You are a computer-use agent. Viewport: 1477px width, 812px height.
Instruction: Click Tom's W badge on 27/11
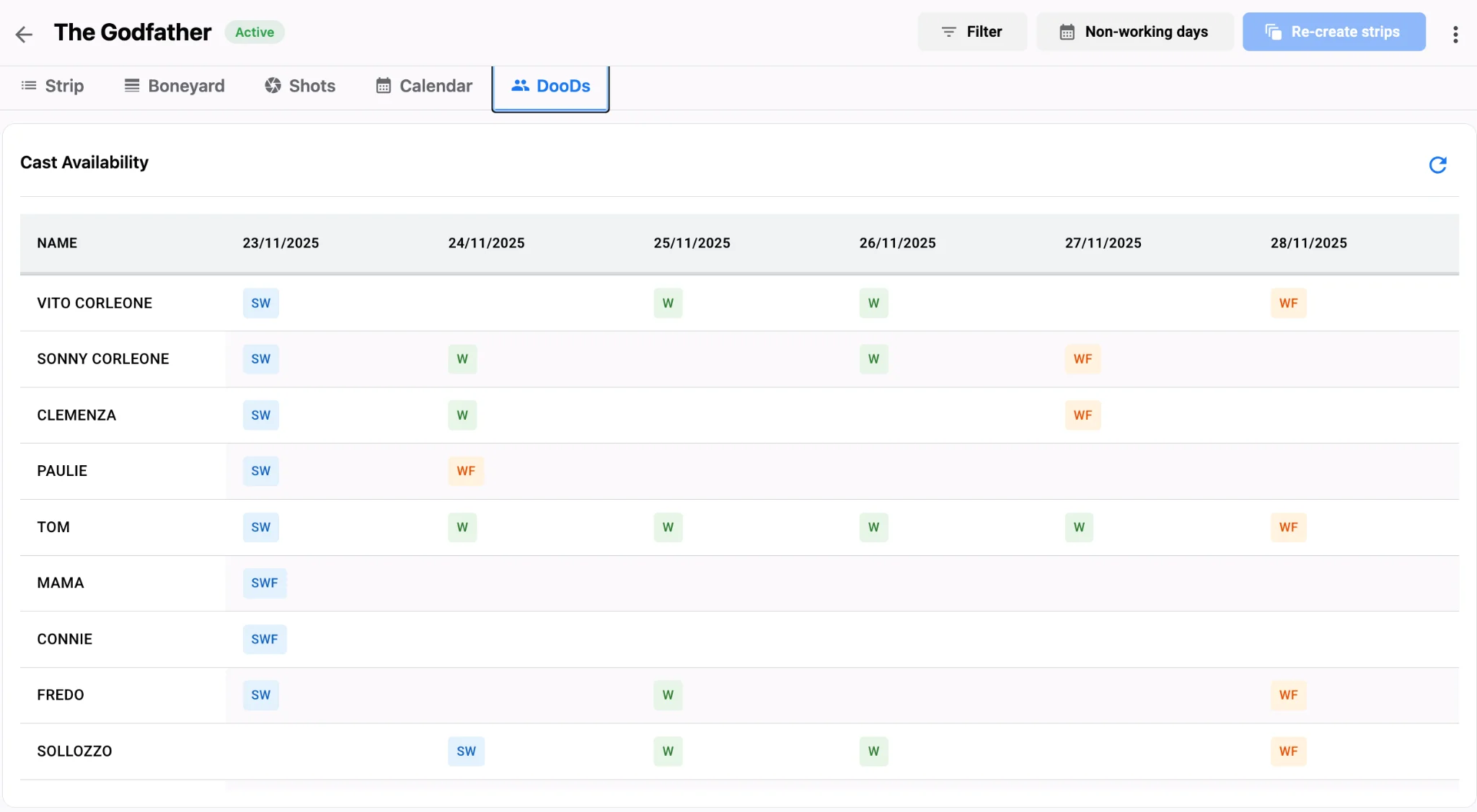tap(1079, 527)
